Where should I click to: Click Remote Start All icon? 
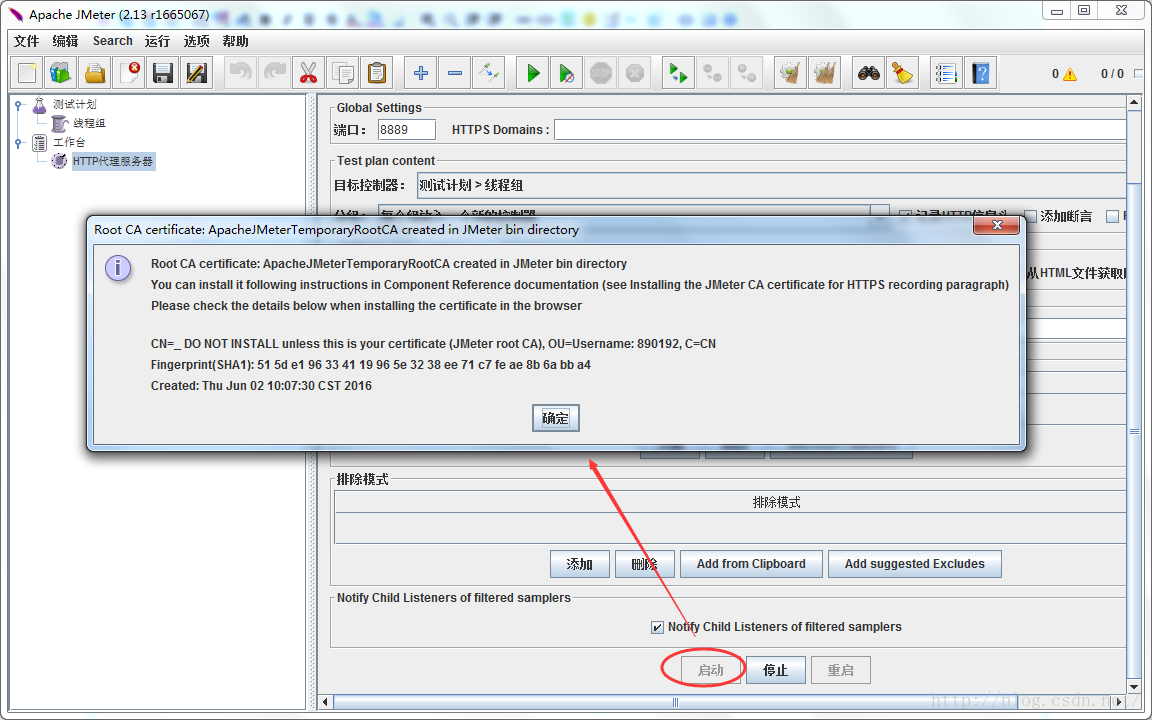[x=678, y=73]
